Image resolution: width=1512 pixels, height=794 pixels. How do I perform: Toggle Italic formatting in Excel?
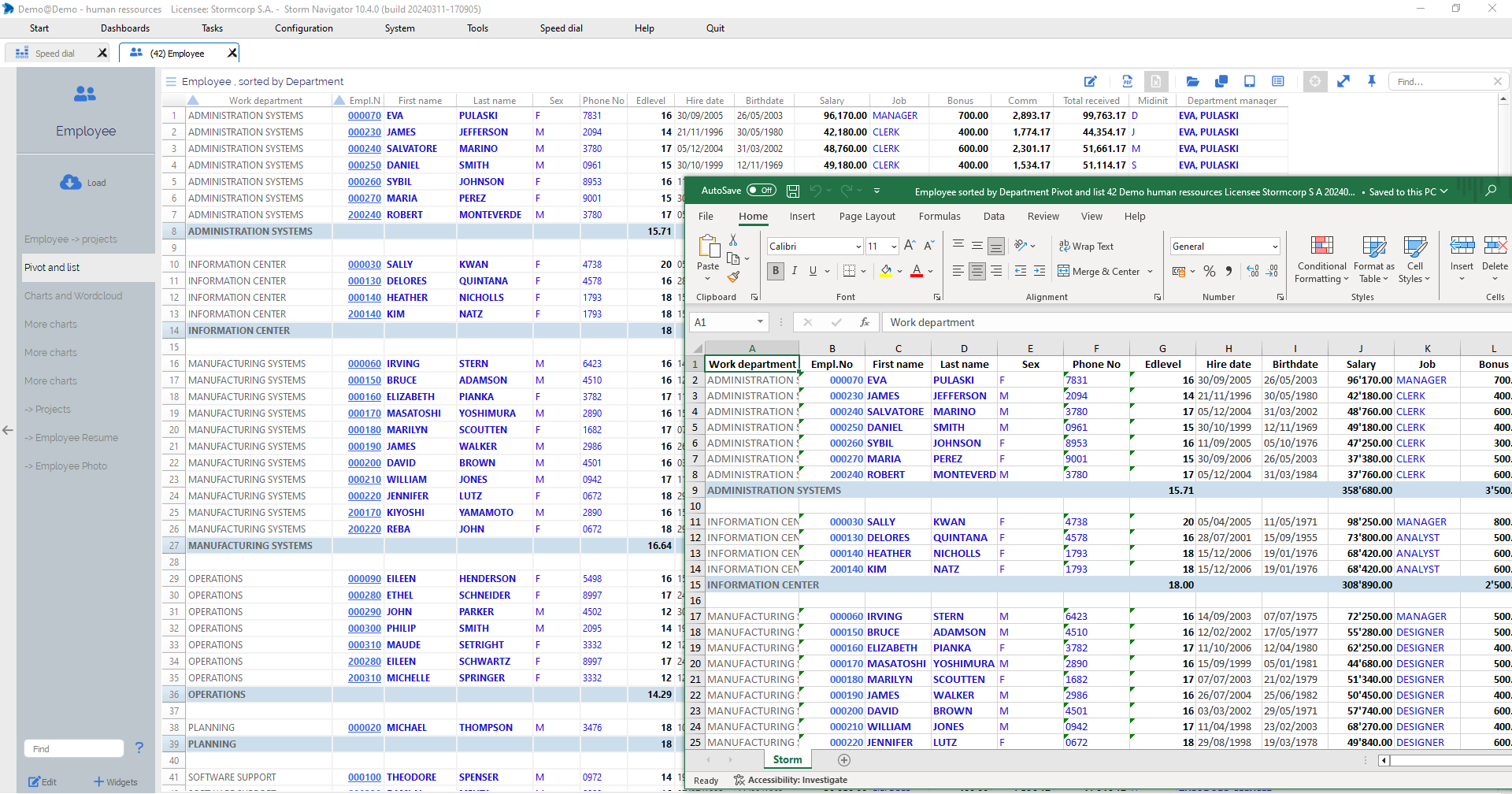[x=795, y=271]
